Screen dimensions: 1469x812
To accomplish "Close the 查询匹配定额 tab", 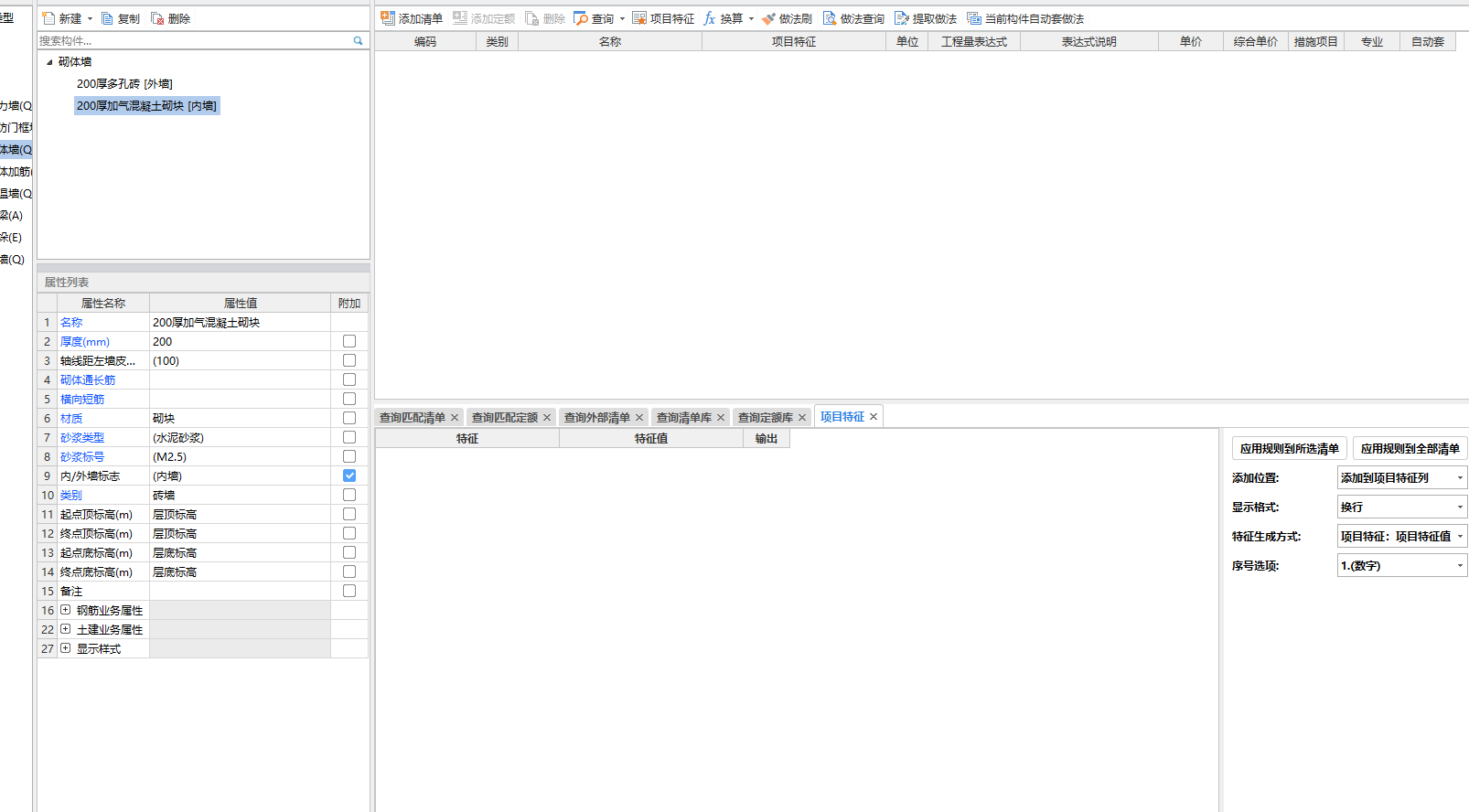I will click(x=547, y=418).
